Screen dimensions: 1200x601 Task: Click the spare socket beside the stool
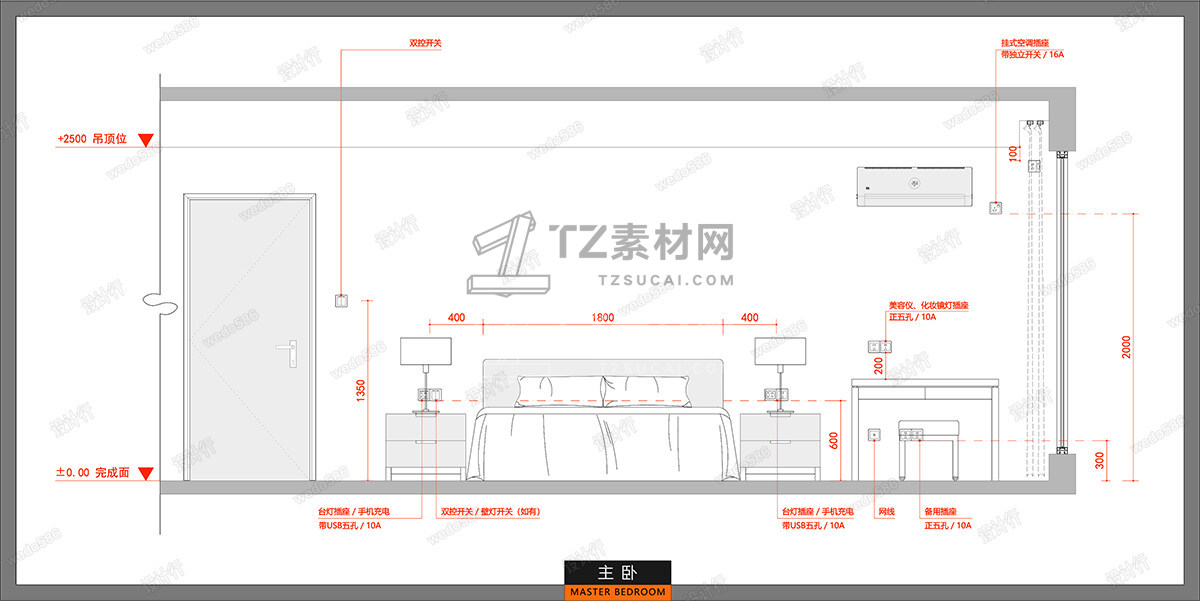914,435
